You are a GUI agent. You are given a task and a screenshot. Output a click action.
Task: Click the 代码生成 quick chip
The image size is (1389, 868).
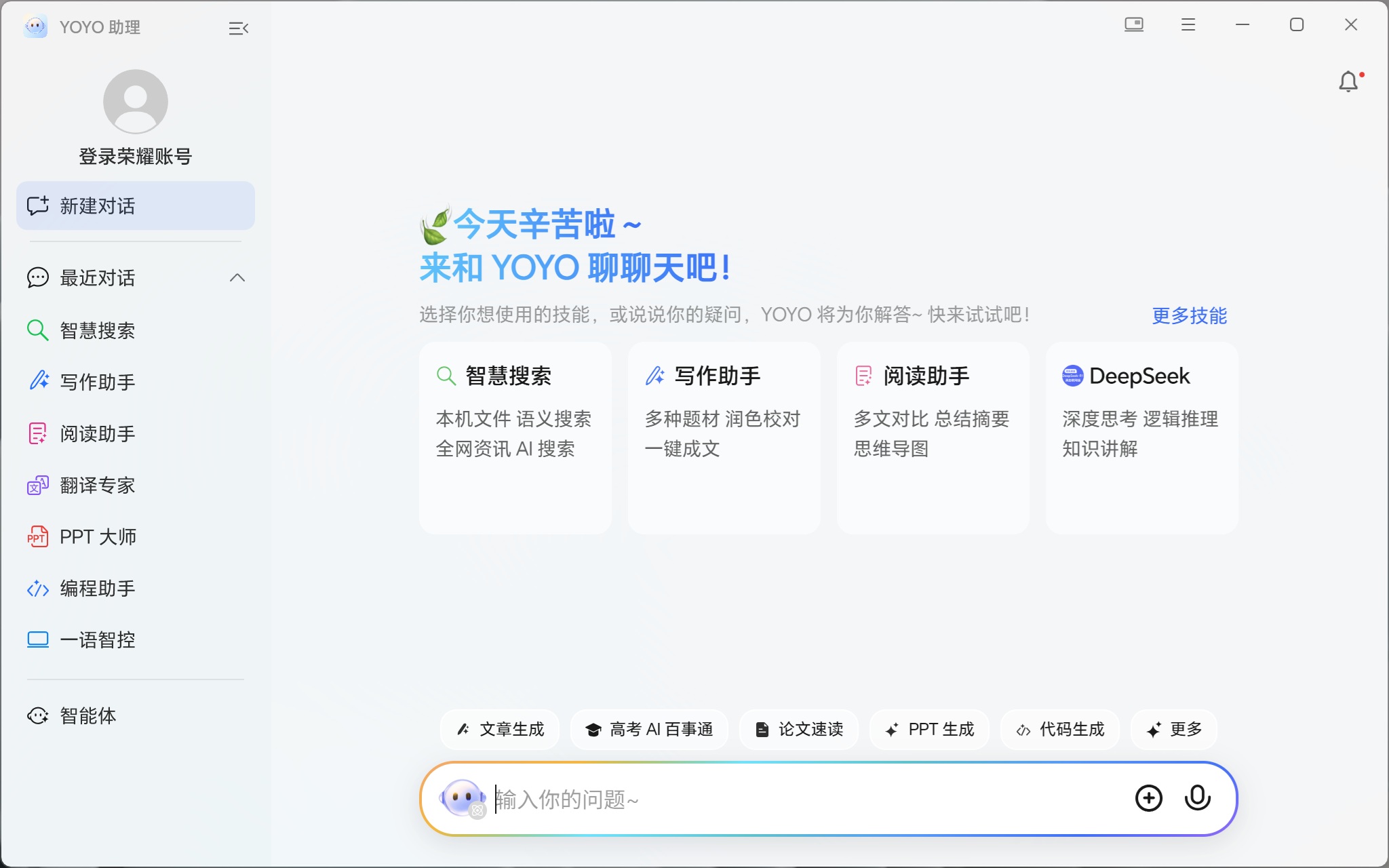1060,730
